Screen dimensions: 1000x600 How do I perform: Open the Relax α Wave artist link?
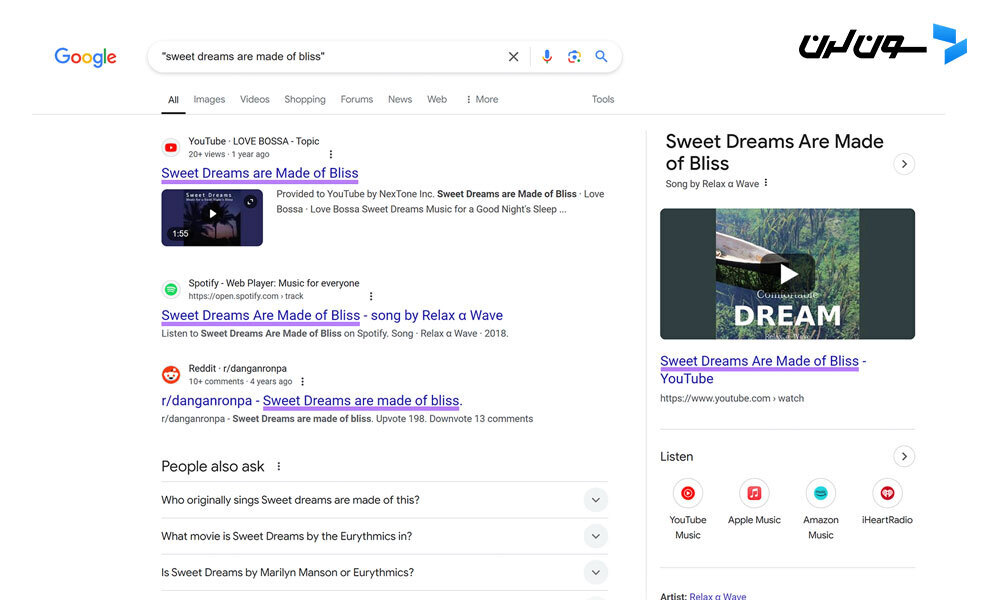tap(717, 596)
